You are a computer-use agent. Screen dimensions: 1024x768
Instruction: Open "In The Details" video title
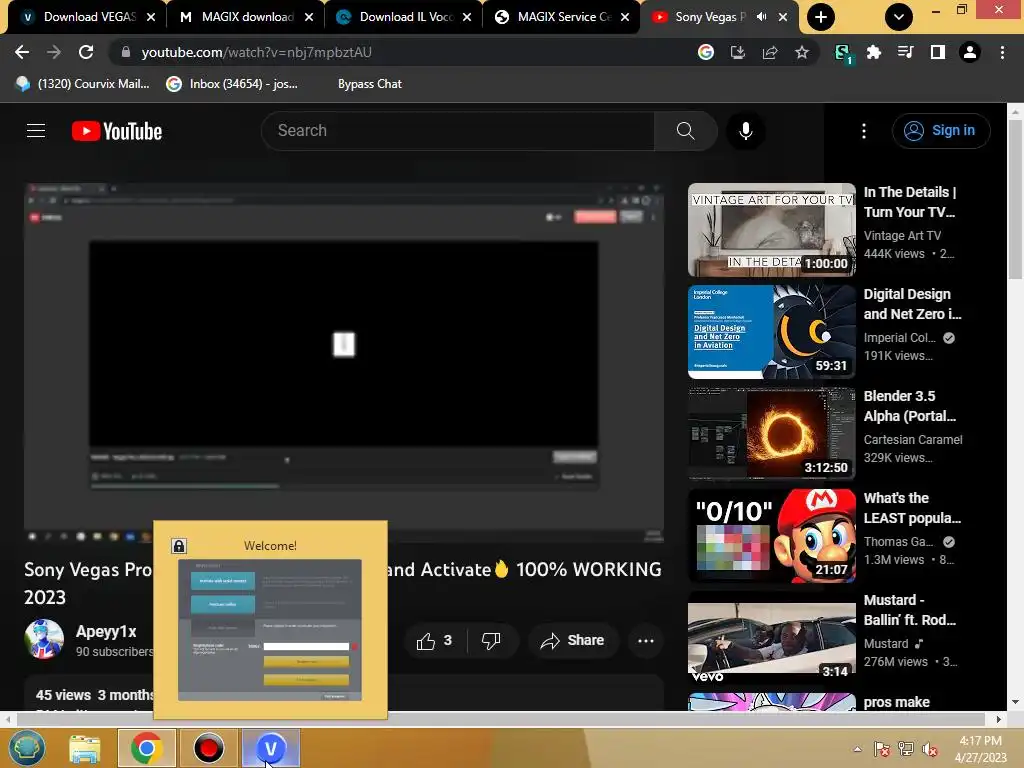(910, 202)
